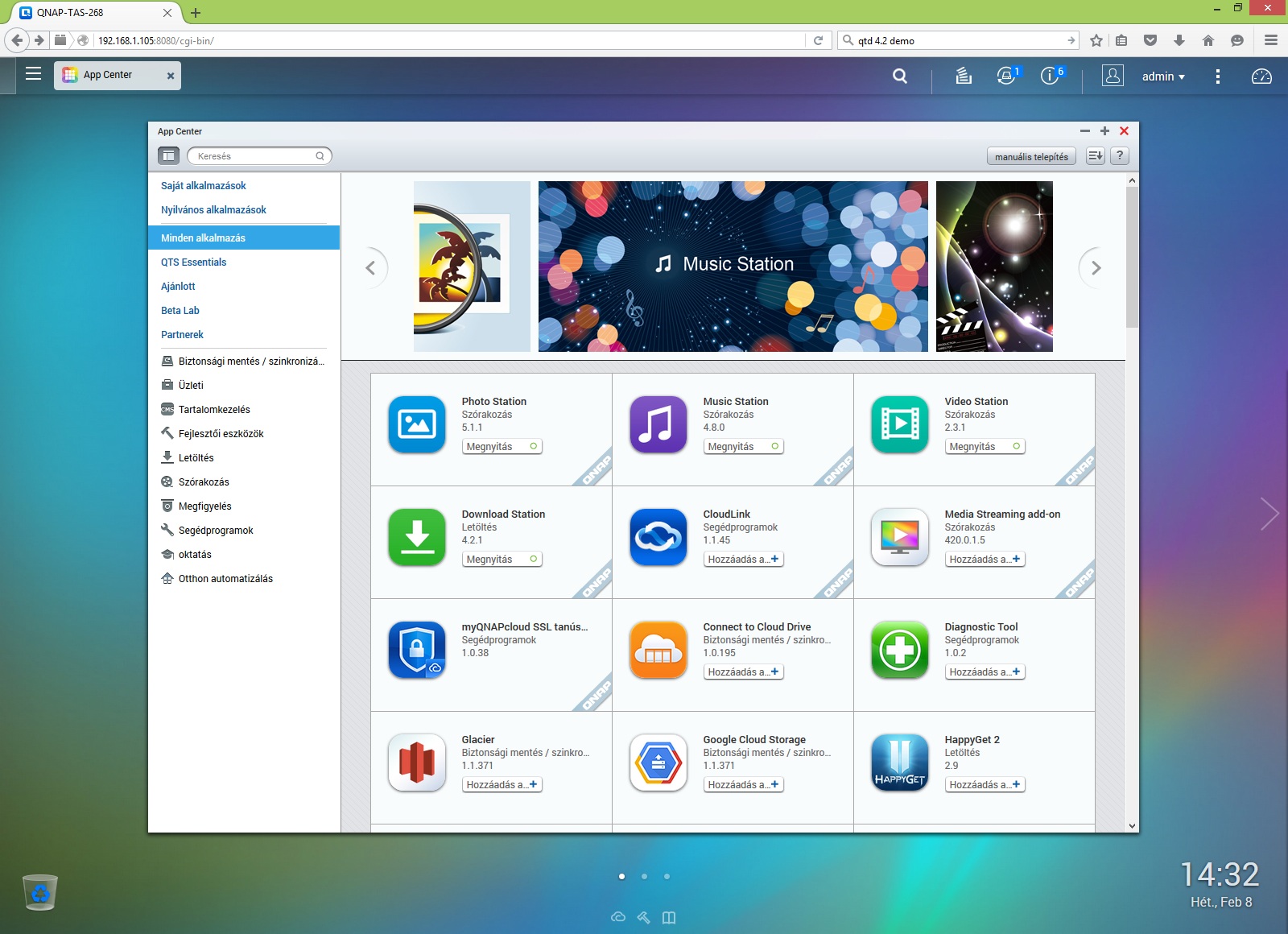This screenshot has width=1288, height=934.
Task: Select Beta Lab category
Action: click(180, 311)
